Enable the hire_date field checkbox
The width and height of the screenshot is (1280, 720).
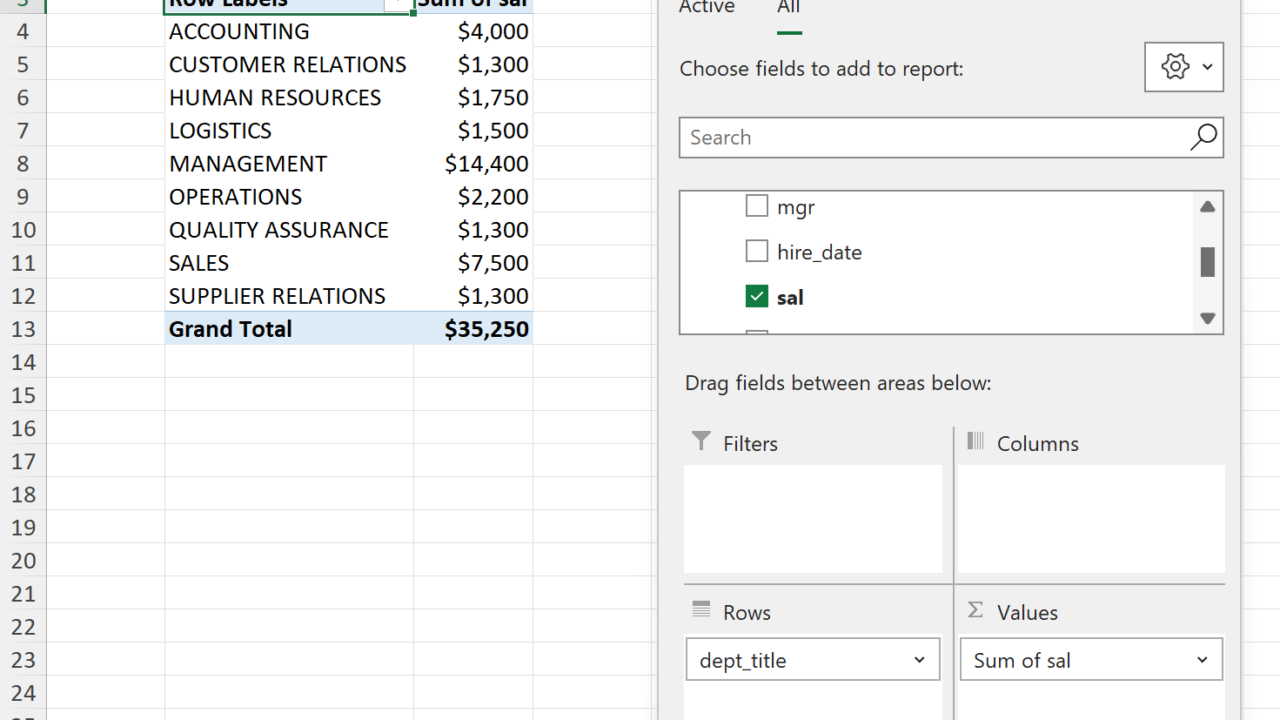coord(757,251)
